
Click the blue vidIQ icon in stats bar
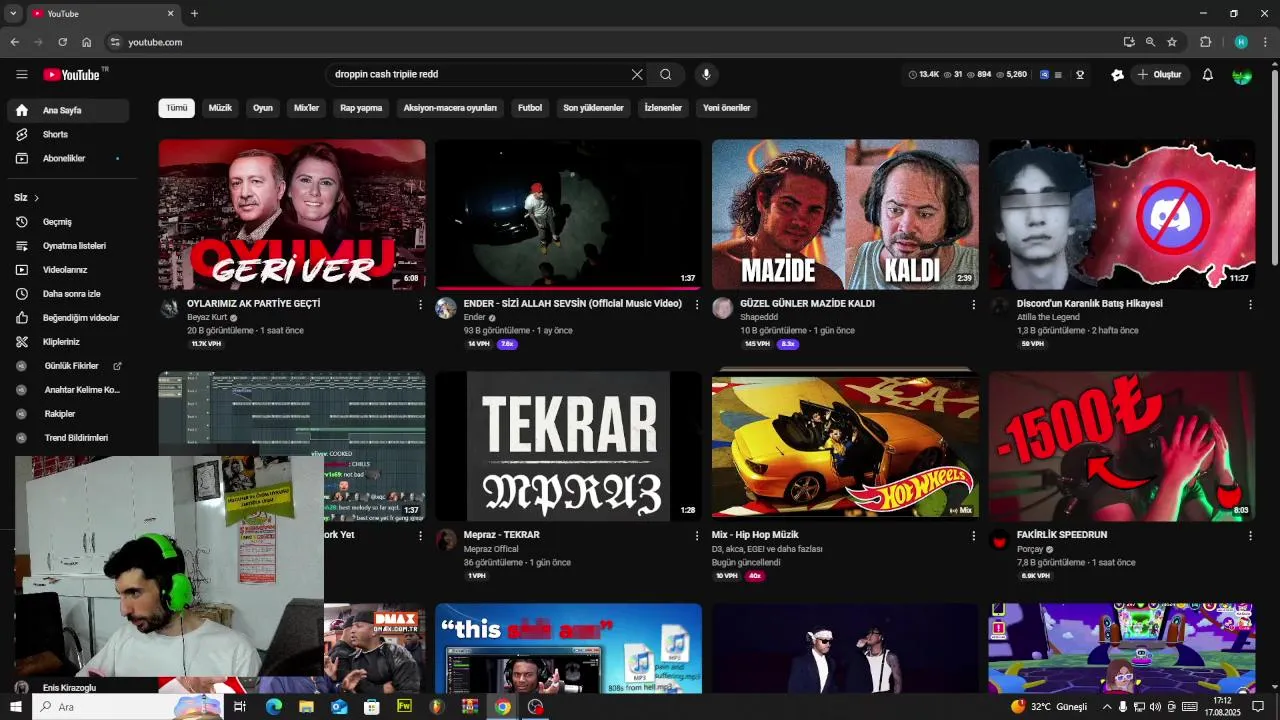pos(1045,75)
